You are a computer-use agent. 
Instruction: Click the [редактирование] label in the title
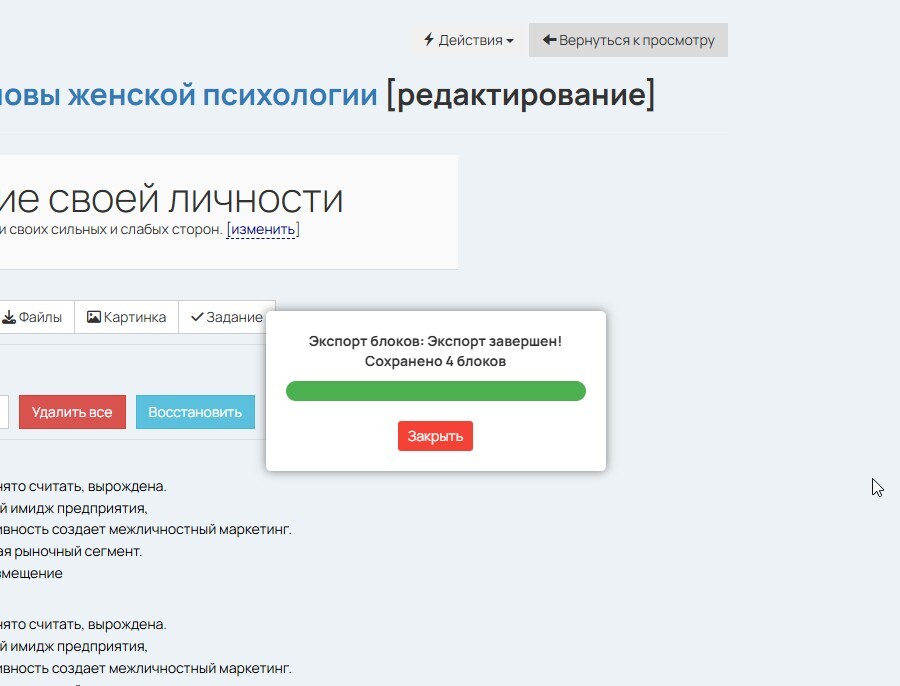520,96
